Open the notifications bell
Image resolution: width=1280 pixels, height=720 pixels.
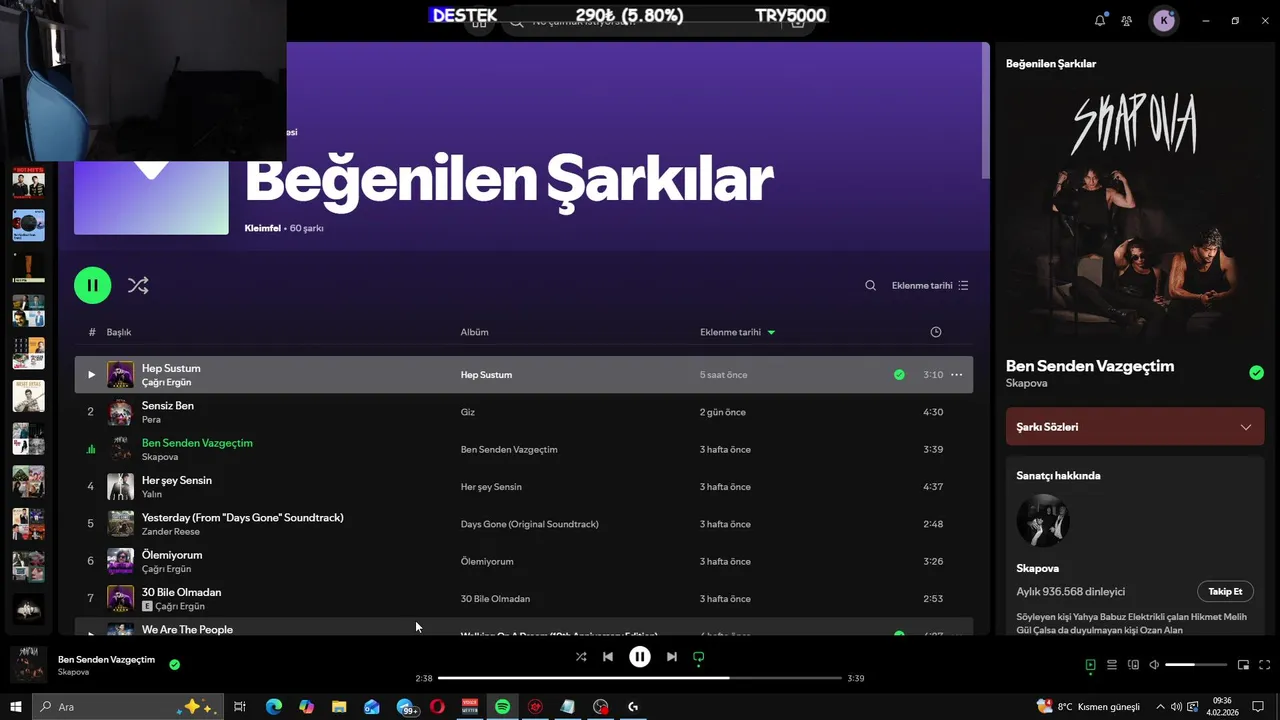pyautogui.click(x=1100, y=20)
